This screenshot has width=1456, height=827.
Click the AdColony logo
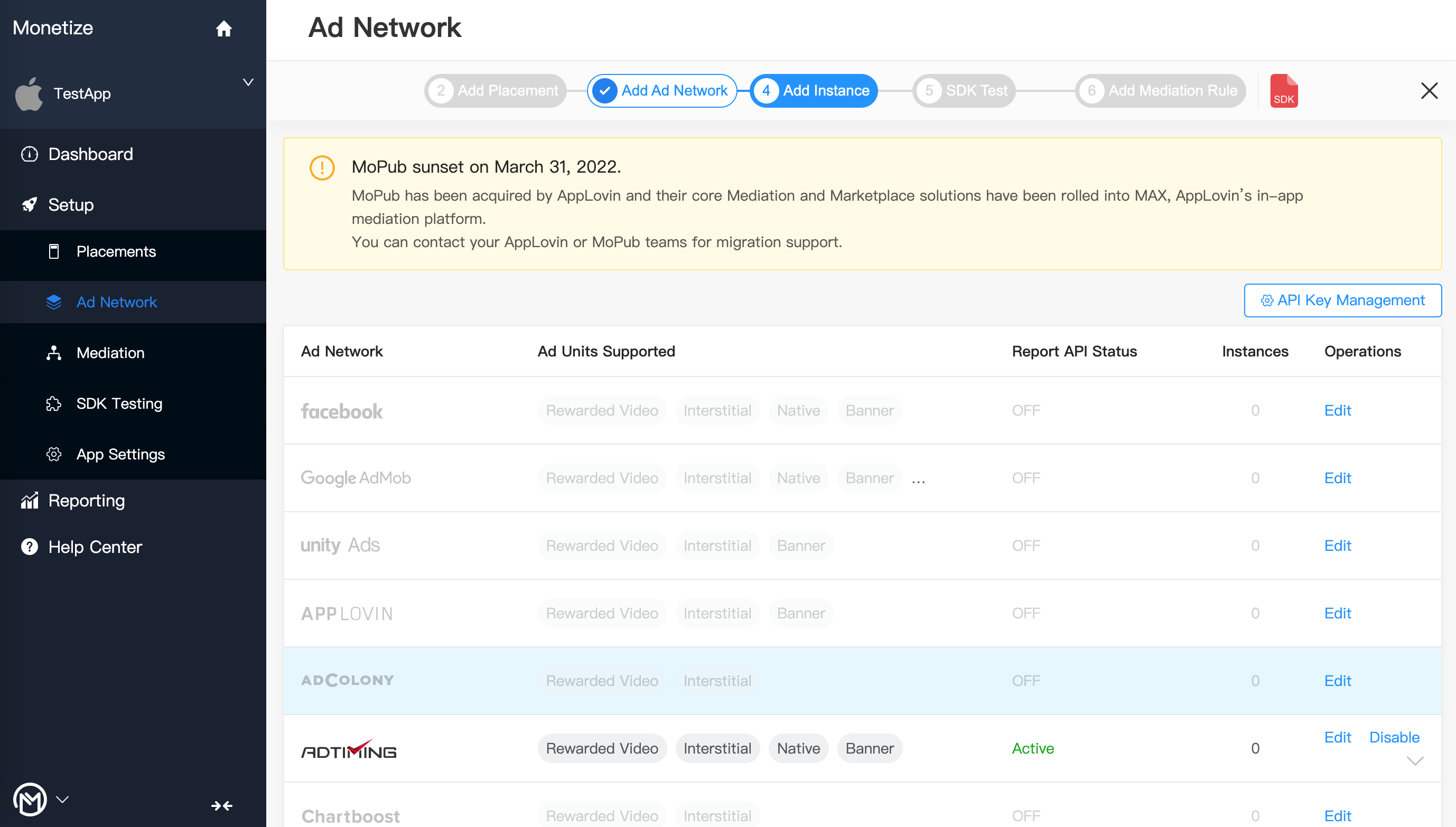pos(348,680)
